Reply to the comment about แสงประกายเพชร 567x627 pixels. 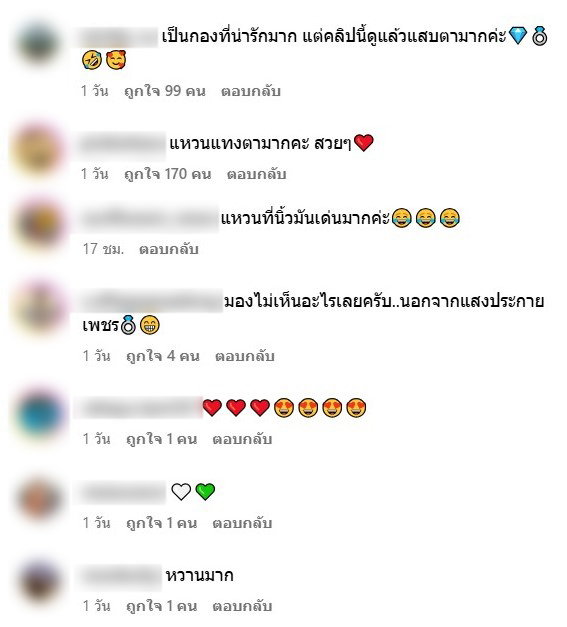coord(245,356)
